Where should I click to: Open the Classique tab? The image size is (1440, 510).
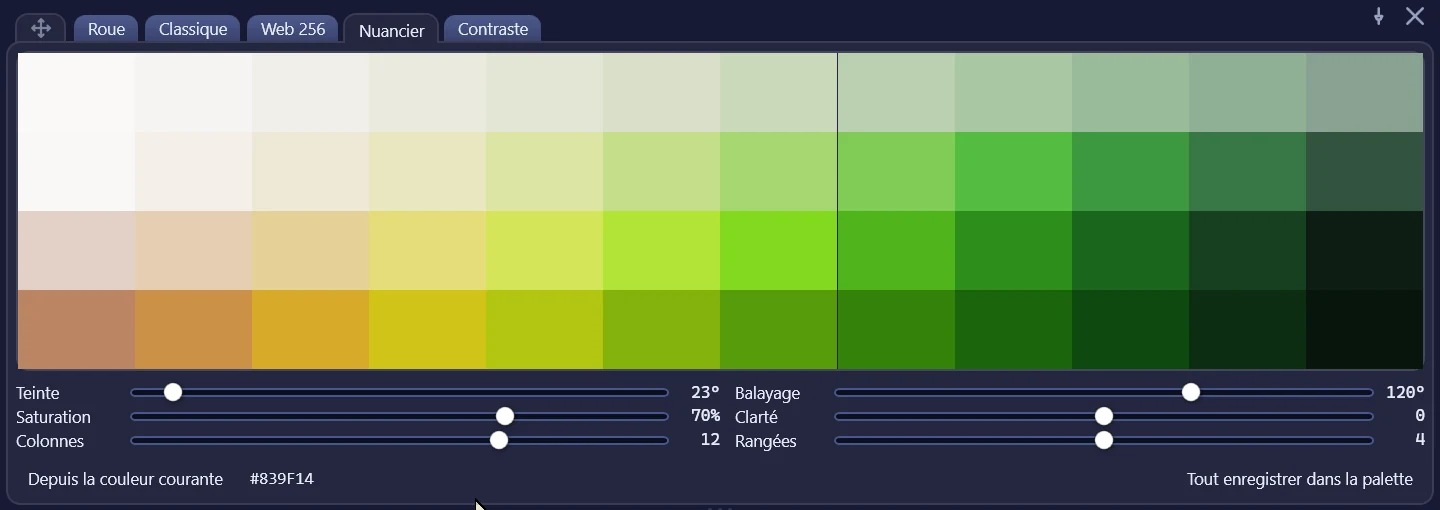pyautogui.click(x=193, y=29)
